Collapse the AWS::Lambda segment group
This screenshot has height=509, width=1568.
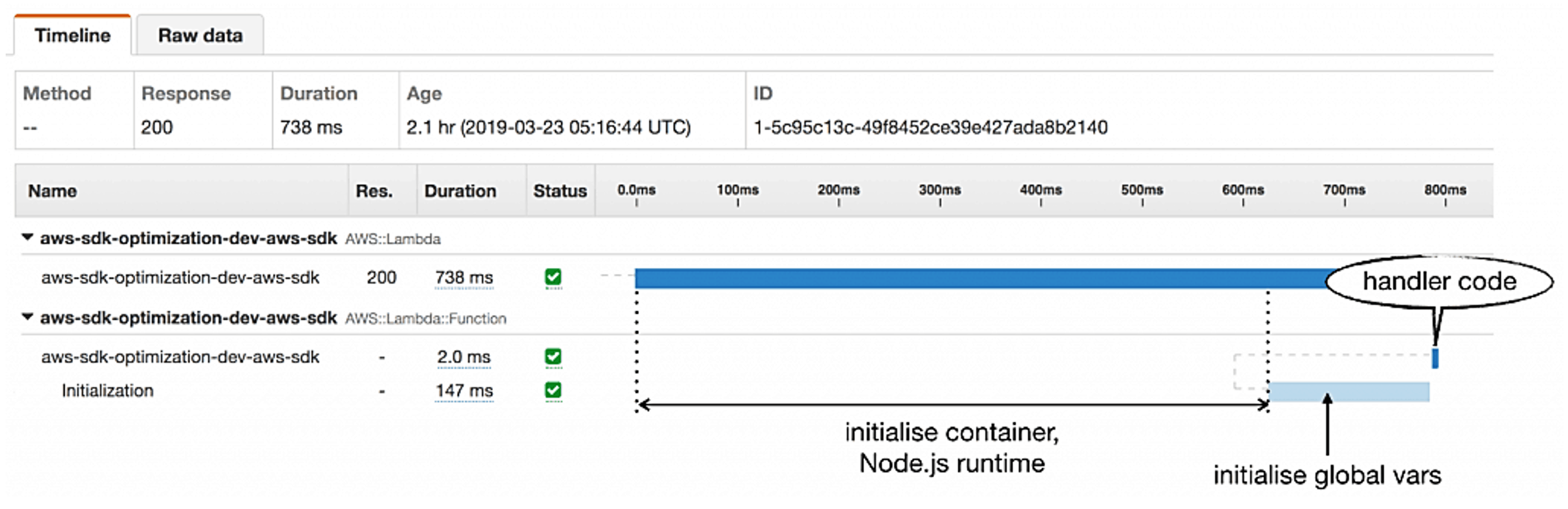(x=27, y=237)
